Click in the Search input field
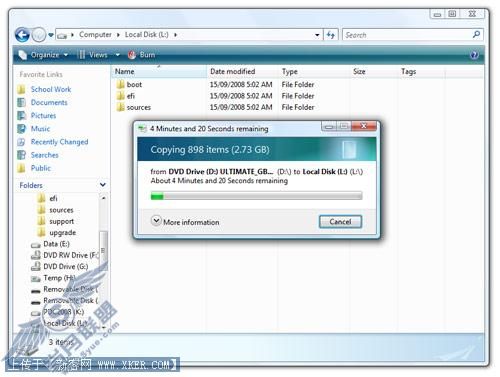The height and width of the screenshot is (377, 500). [x=408, y=35]
